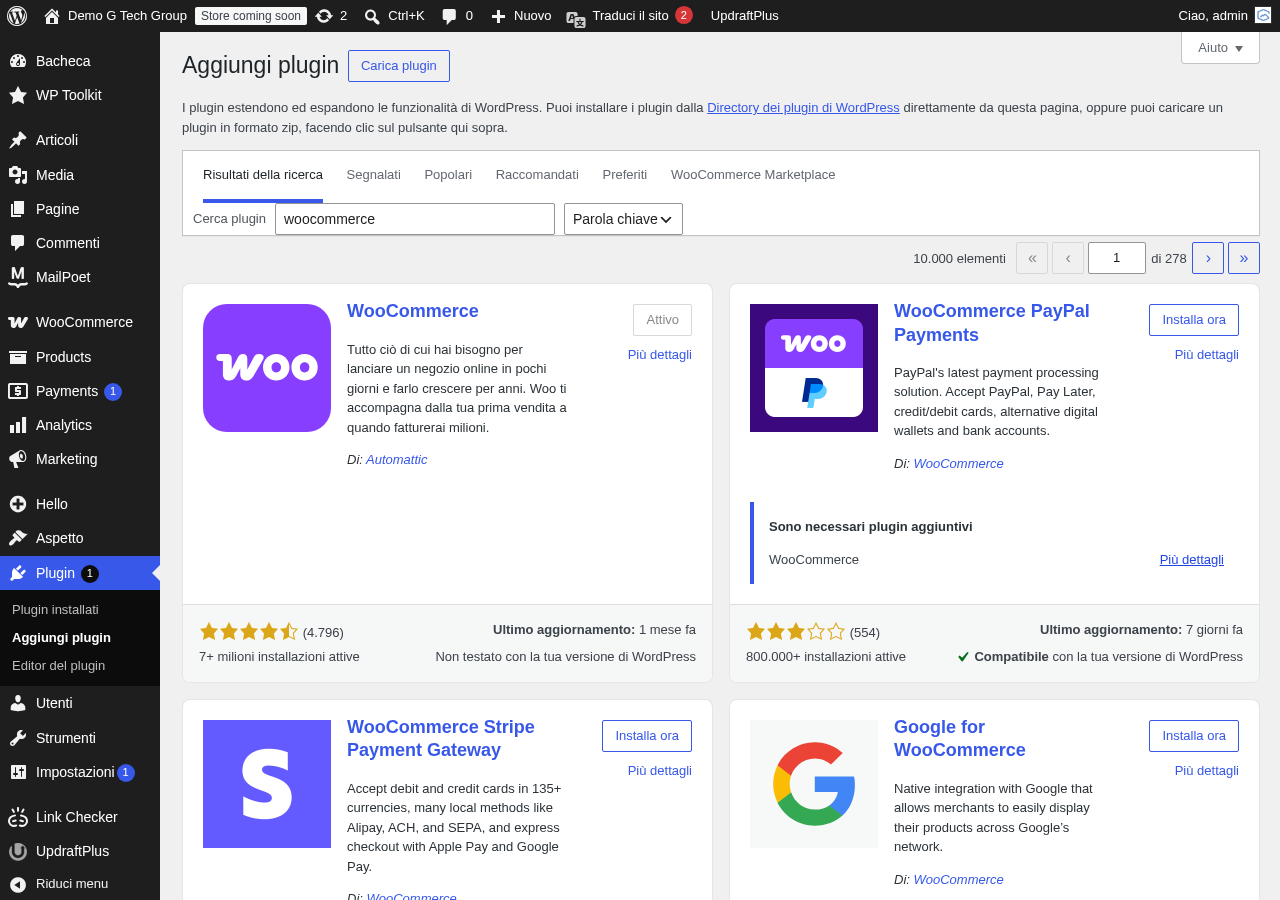The image size is (1280, 900).
Task: Open Più dettagli in the required plugins notice
Action: point(1192,559)
